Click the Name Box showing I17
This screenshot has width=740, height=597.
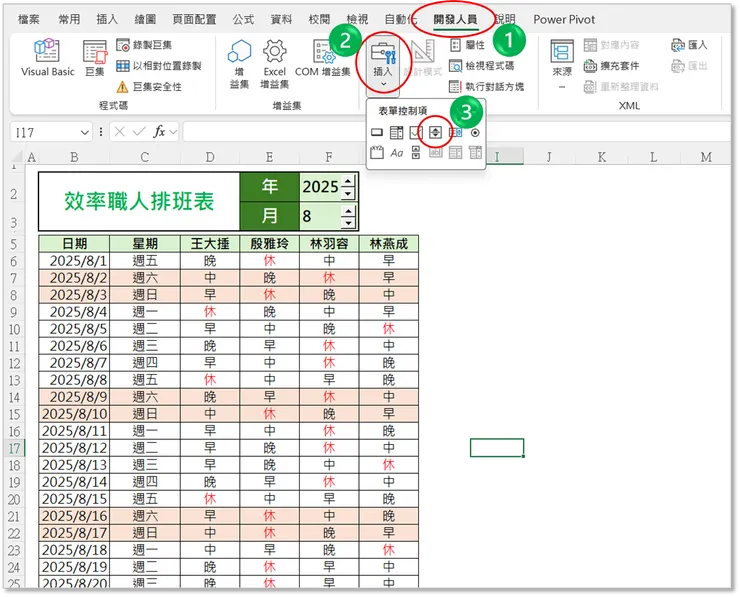coord(45,133)
